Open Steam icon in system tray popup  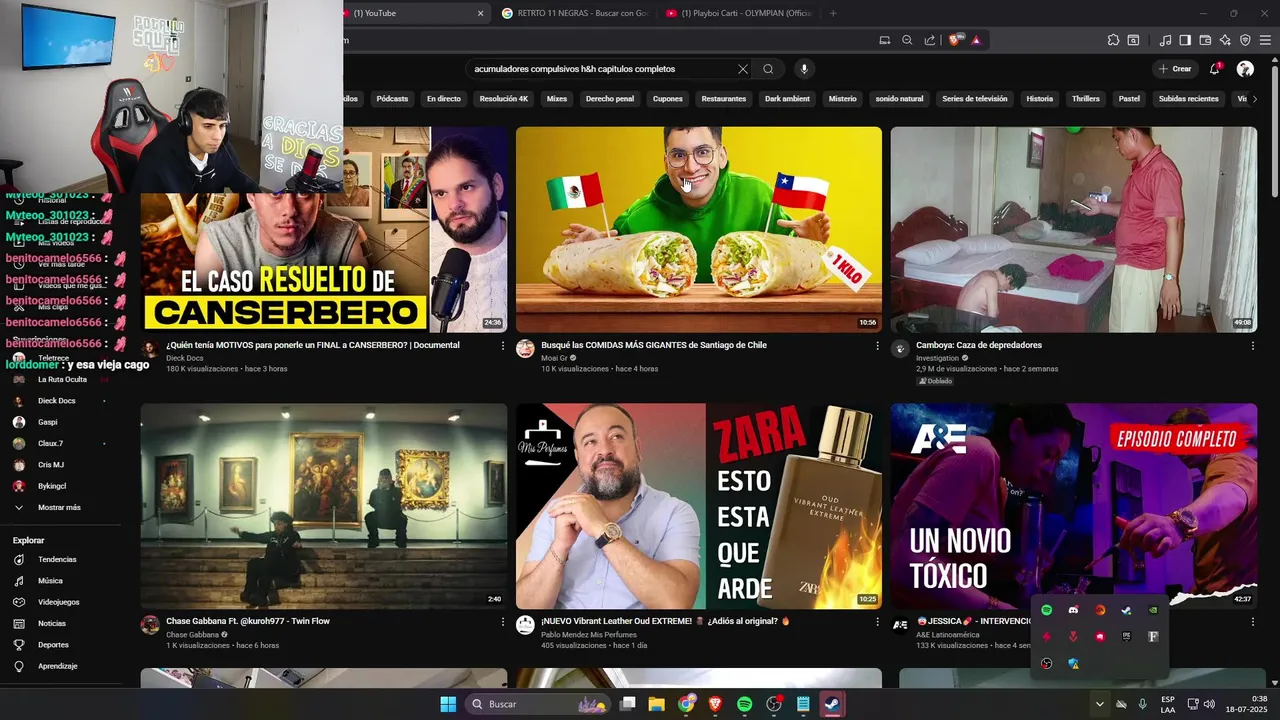click(1126, 610)
